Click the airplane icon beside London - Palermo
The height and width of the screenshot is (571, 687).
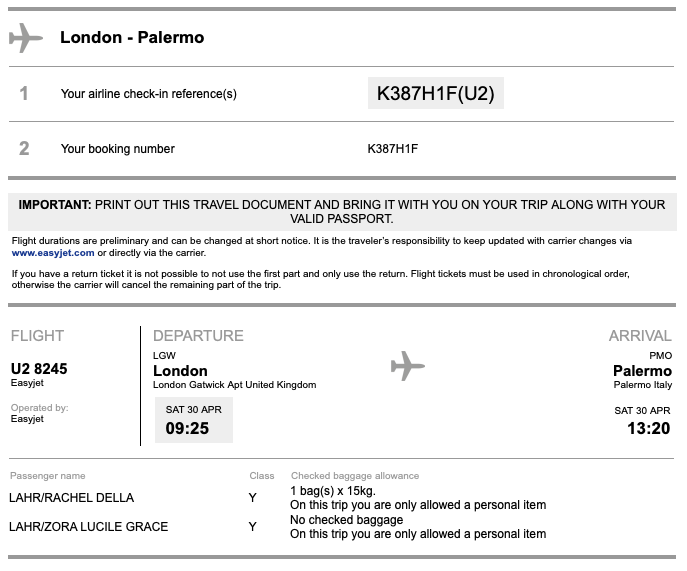click(26, 38)
